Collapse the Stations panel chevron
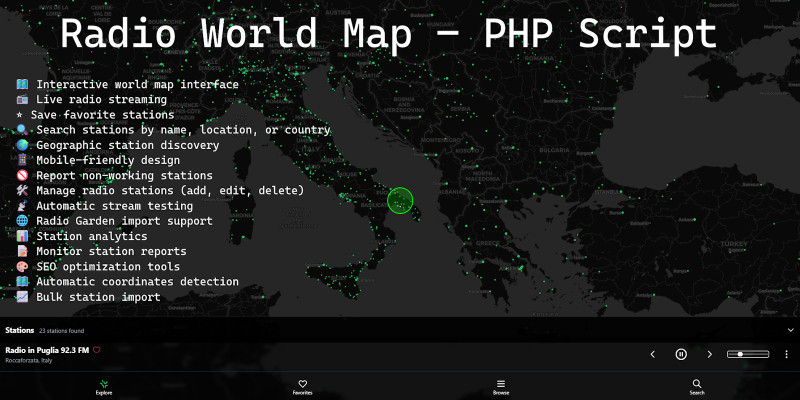Viewport: 800px width, 400px height. [x=789, y=329]
